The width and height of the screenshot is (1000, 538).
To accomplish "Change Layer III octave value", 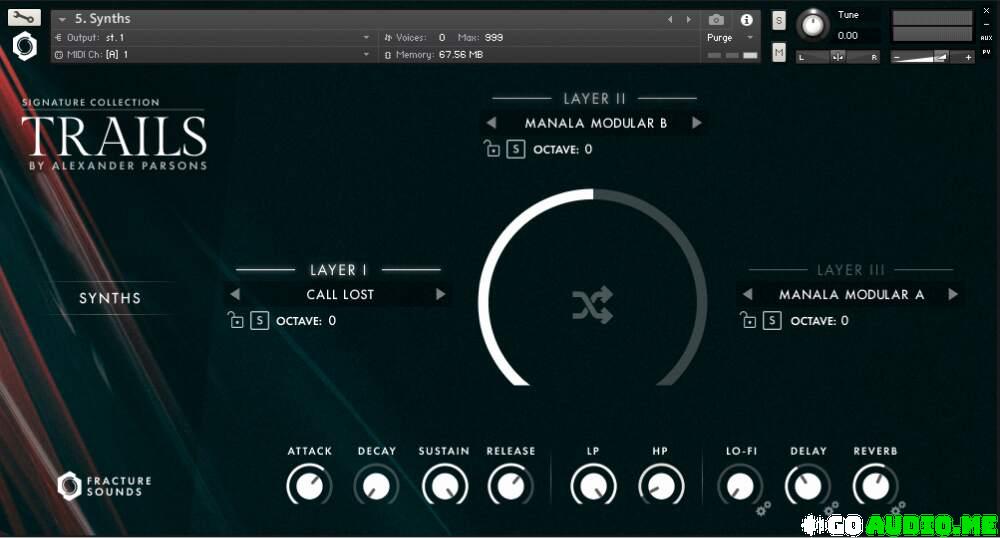I will [844, 321].
